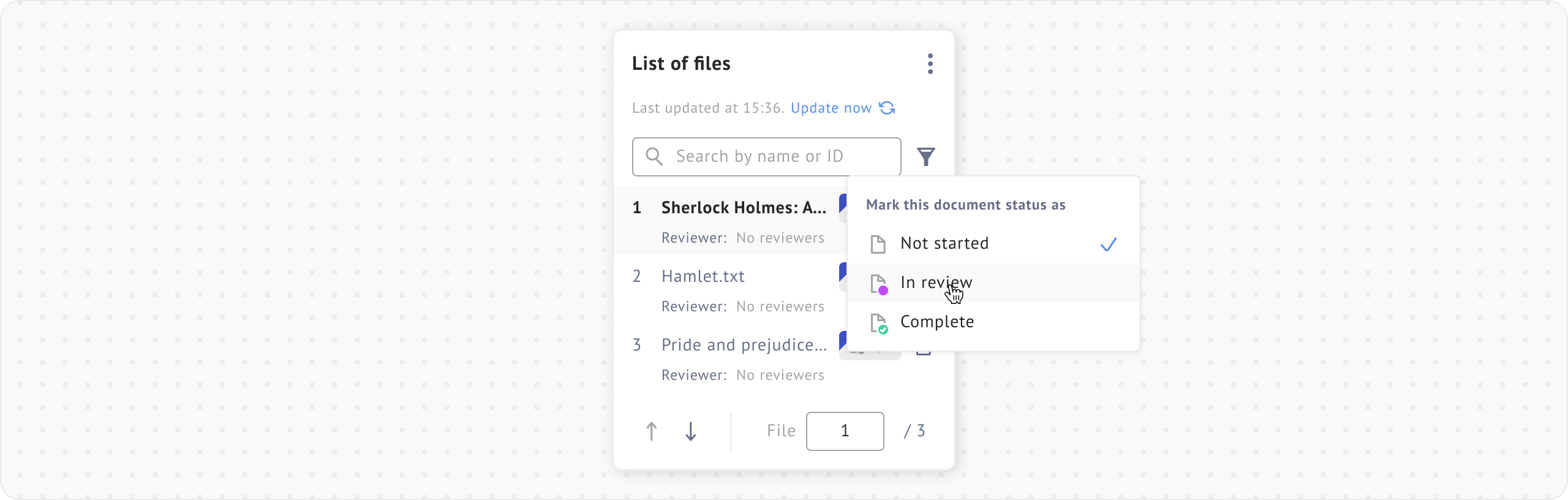This screenshot has height=500, width=1568.
Task: Click the purple-dot In review document icon
Action: click(x=879, y=284)
